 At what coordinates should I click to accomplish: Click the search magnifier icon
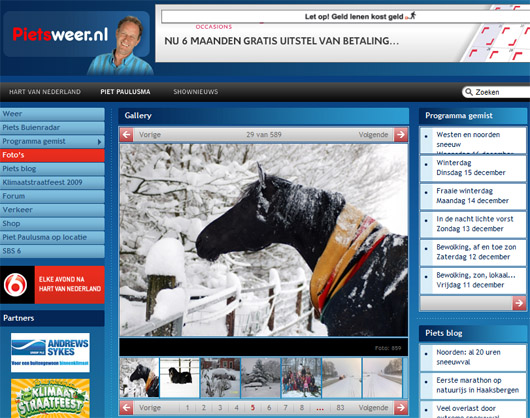point(469,92)
